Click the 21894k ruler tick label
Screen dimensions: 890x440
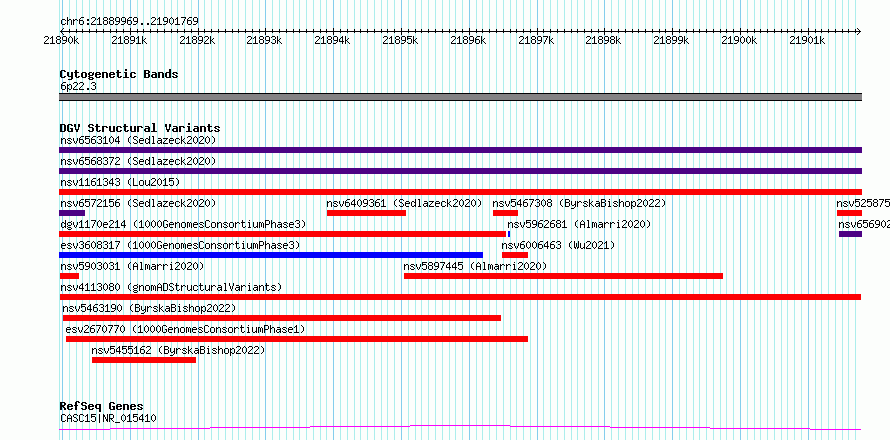(332, 40)
